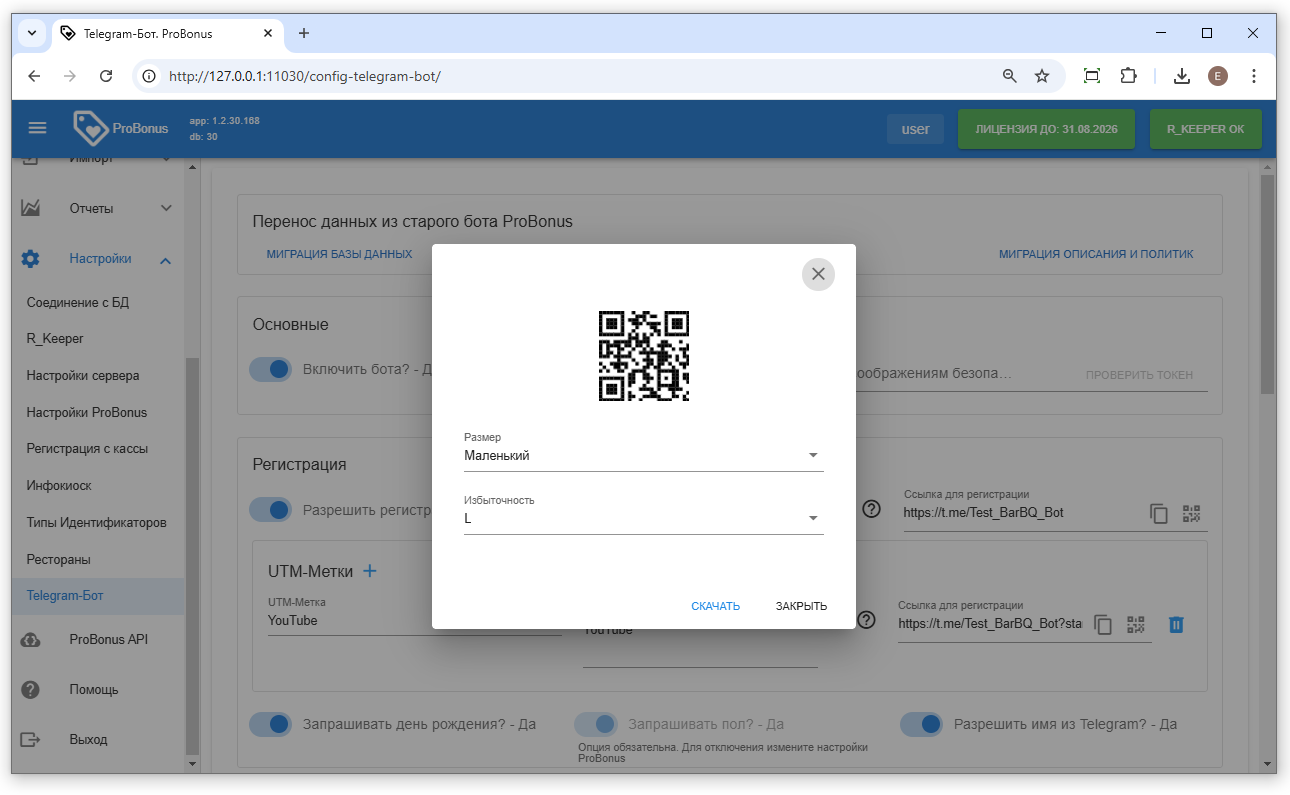Click ПРОВЕРИТЬ ТОКЕН button

(1139, 375)
